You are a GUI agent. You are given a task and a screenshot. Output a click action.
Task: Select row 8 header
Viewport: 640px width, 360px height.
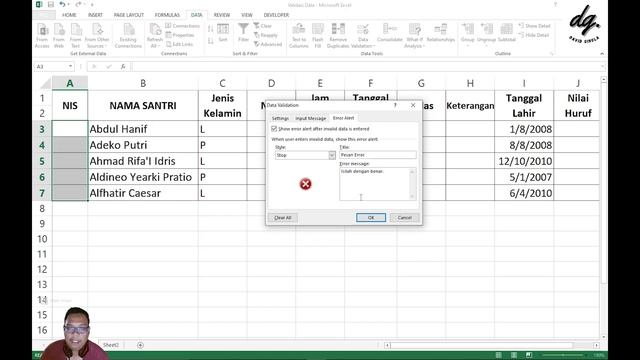[42, 209]
